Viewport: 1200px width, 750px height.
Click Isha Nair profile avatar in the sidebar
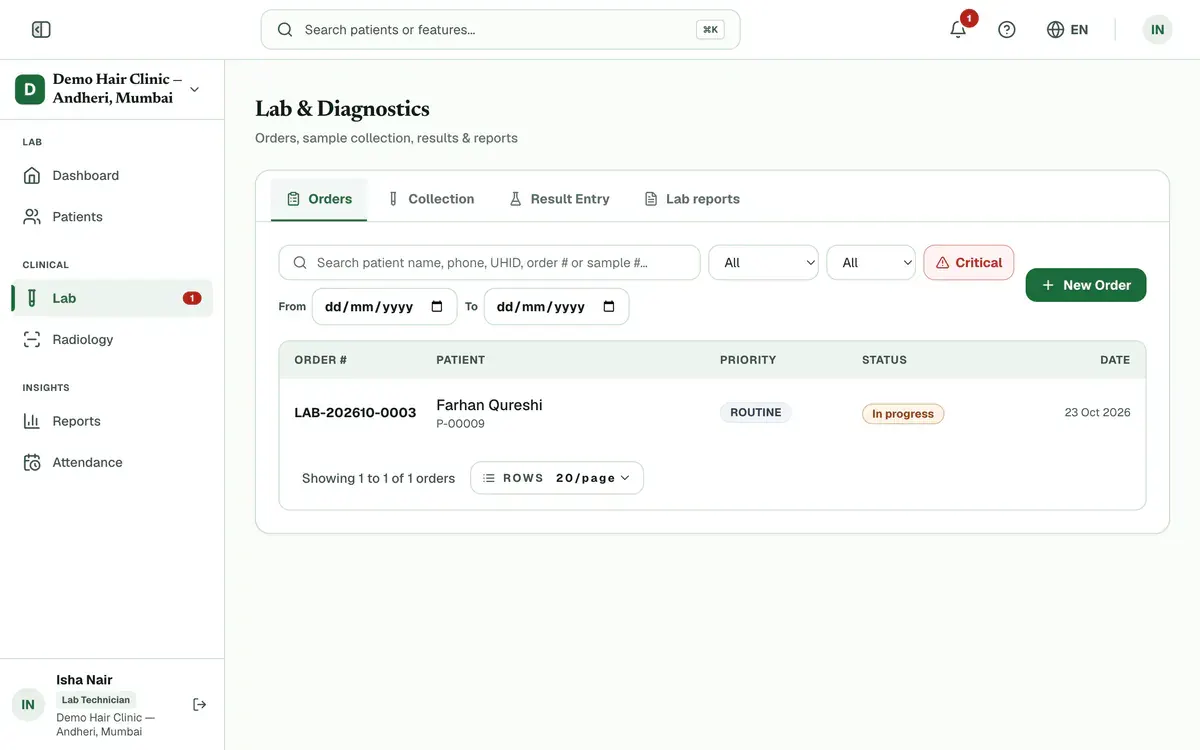[28, 705]
